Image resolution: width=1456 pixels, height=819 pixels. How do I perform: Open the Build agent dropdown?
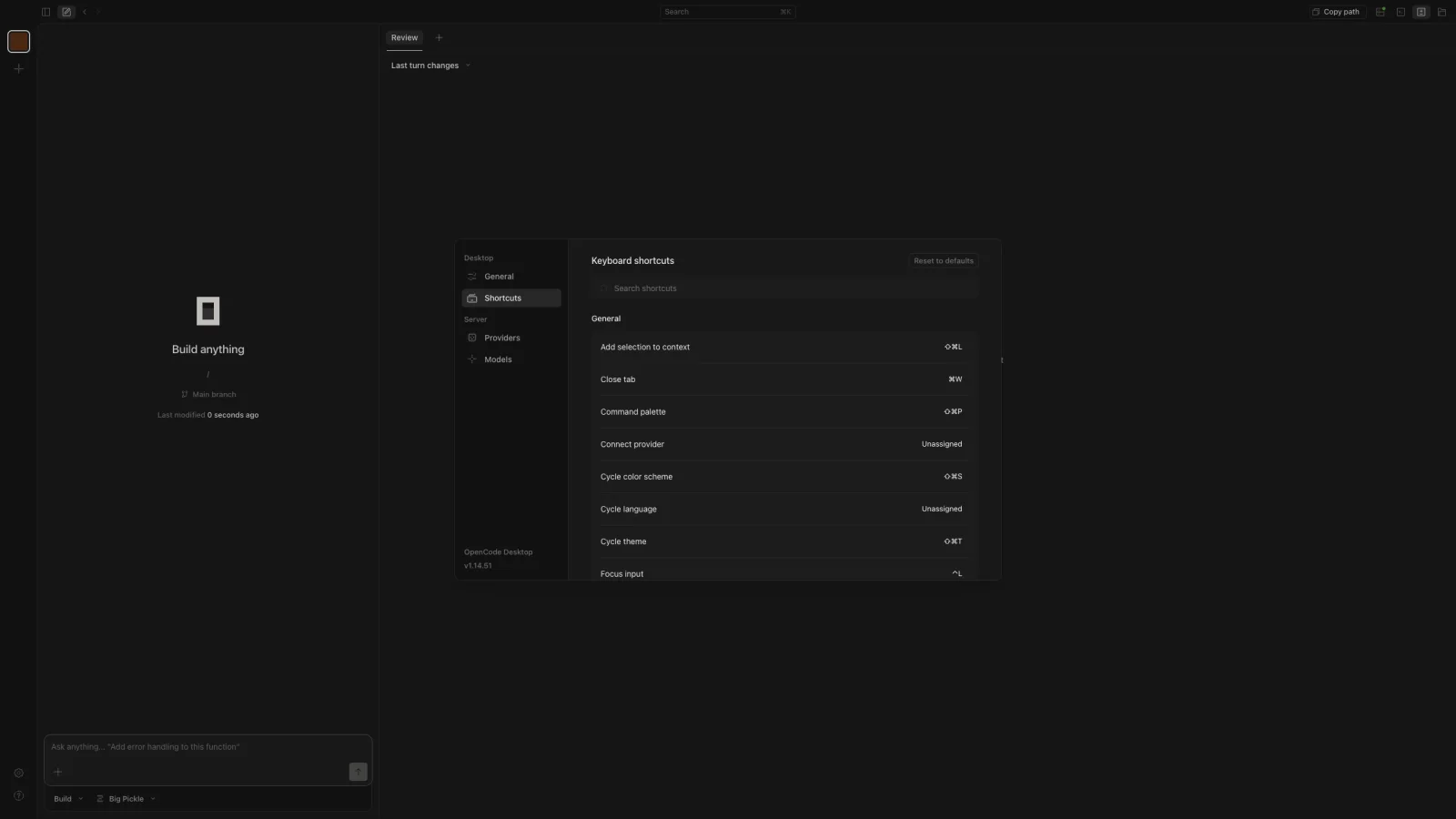coord(68,799)
